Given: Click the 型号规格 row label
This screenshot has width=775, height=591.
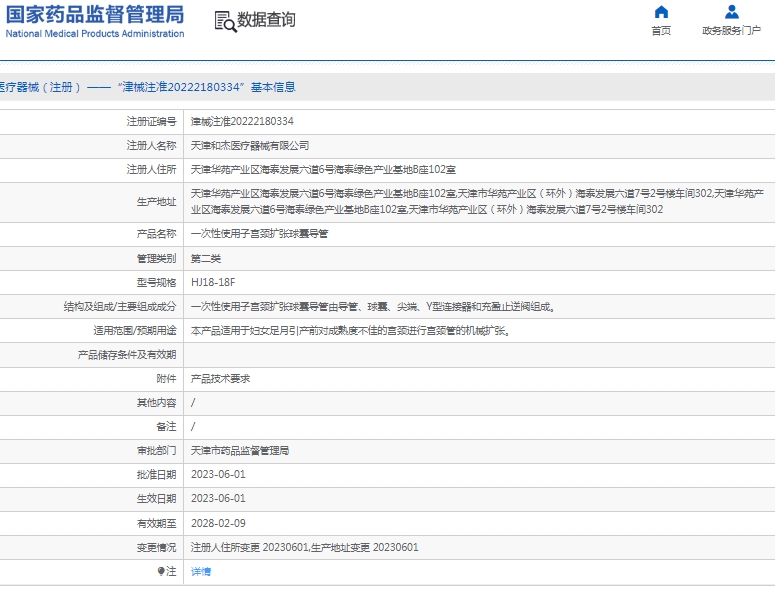Looking at the screenshot, I should (x=156, y=283).
